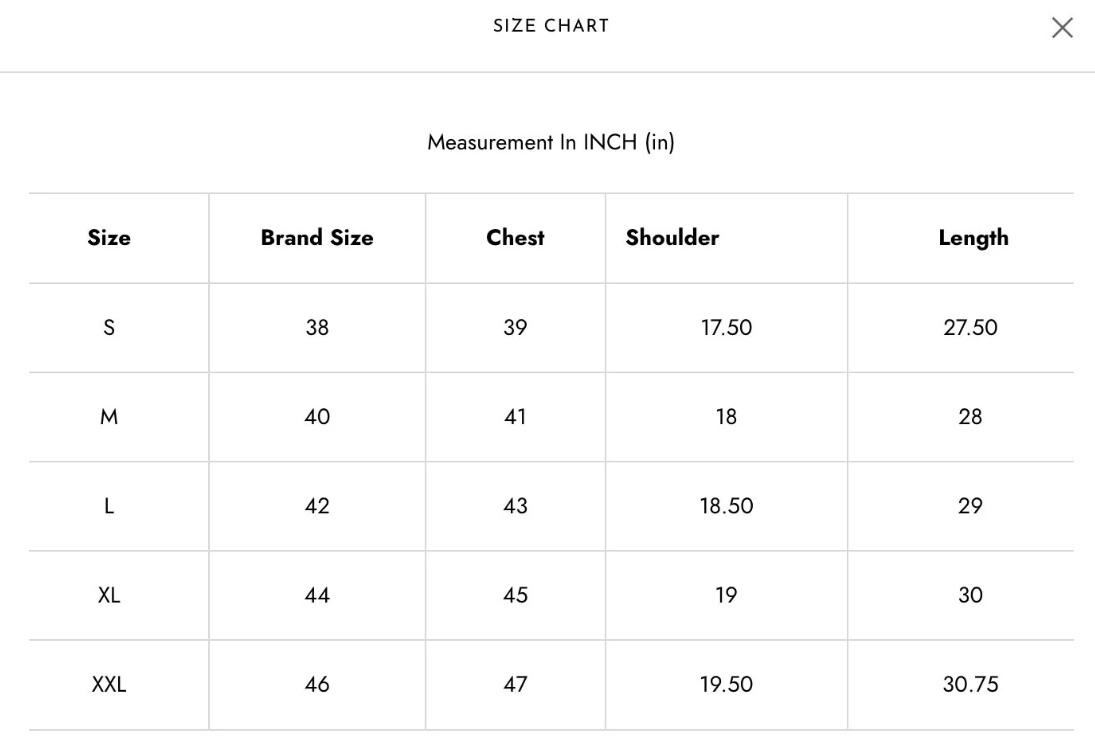
Task: Click length value 30.75
Action: point(971,685)
